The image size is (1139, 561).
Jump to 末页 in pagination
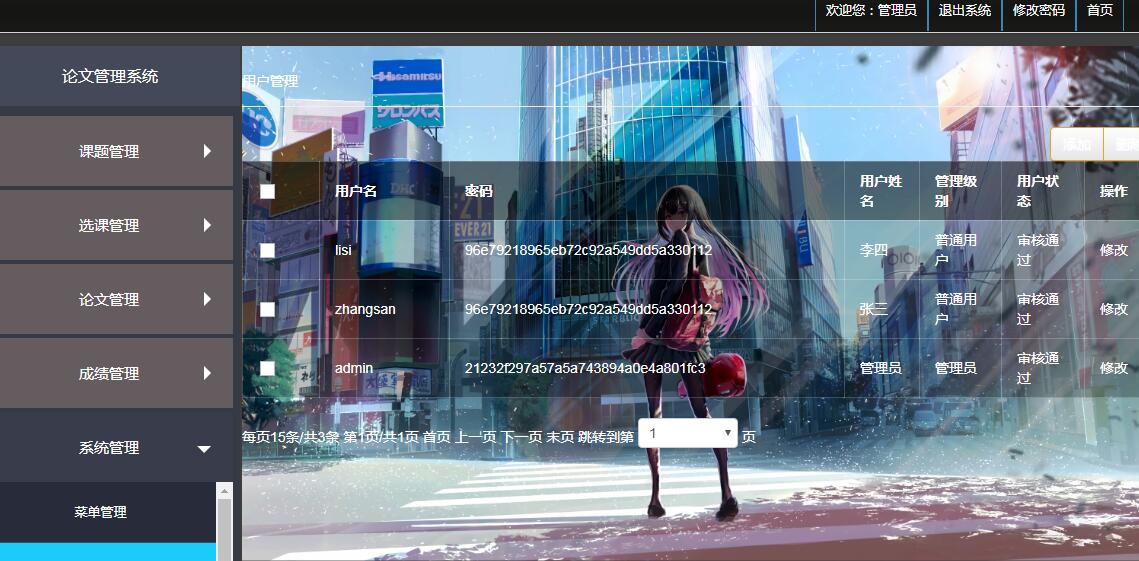tap(560, 437)
